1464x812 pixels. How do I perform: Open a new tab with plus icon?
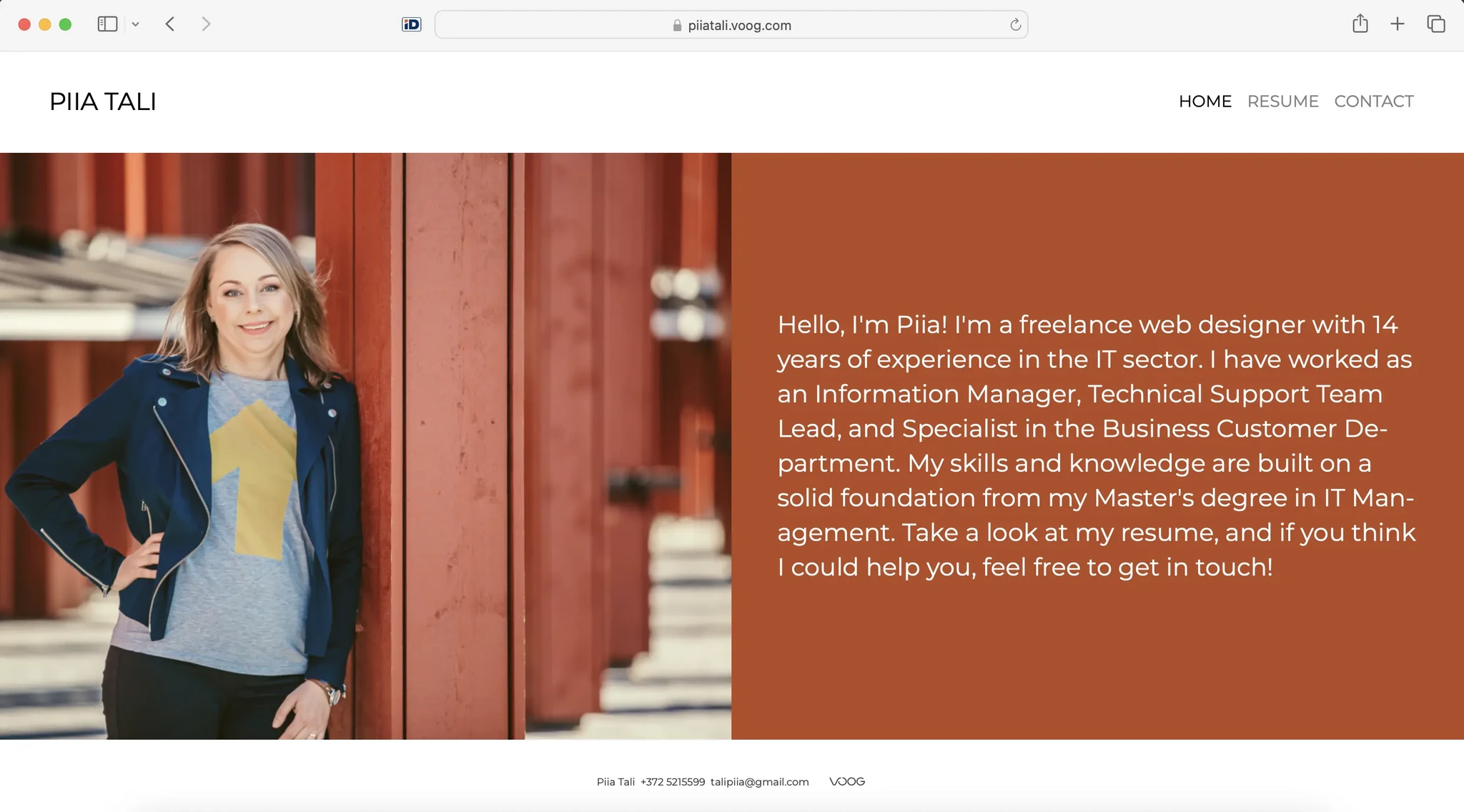pos(1397,24)
